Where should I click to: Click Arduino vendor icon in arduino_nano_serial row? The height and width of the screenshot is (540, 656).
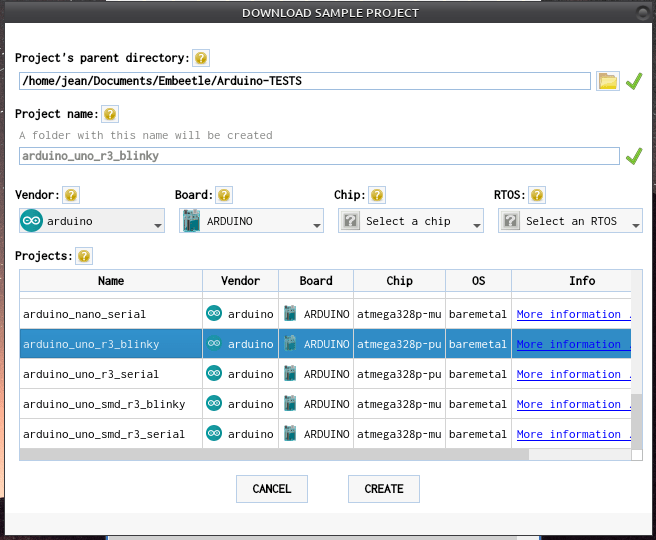click(x=214, y=313)
